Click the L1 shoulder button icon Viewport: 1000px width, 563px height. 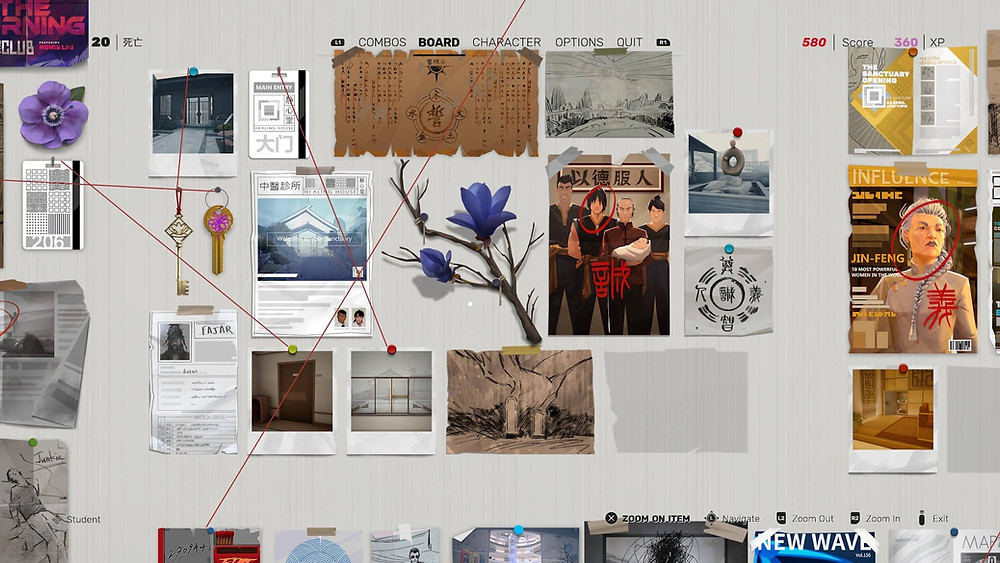click(337, 43)
